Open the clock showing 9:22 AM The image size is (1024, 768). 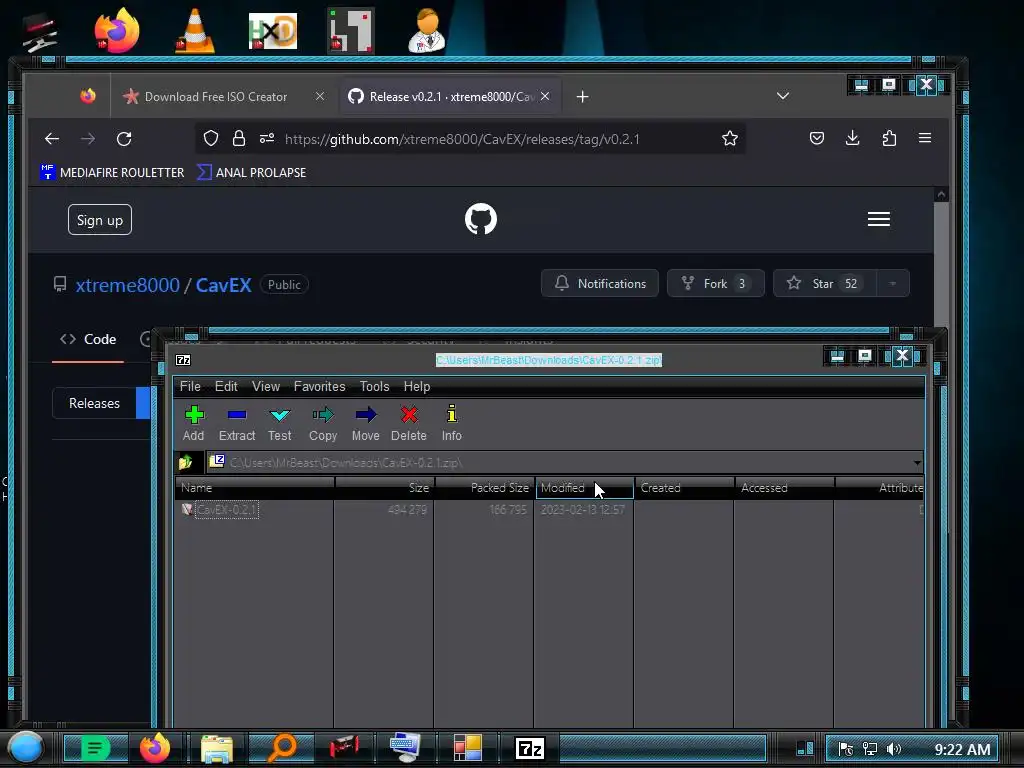962,749
